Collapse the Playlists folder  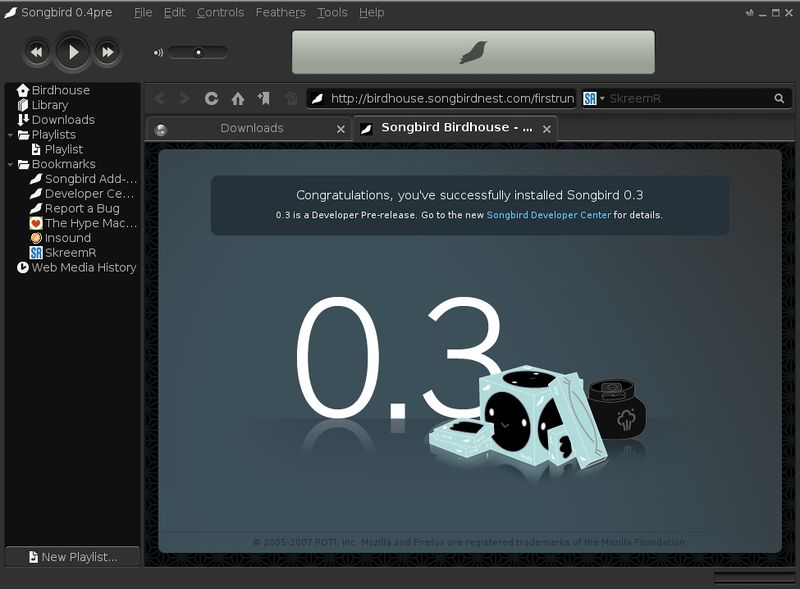(10, 135)
